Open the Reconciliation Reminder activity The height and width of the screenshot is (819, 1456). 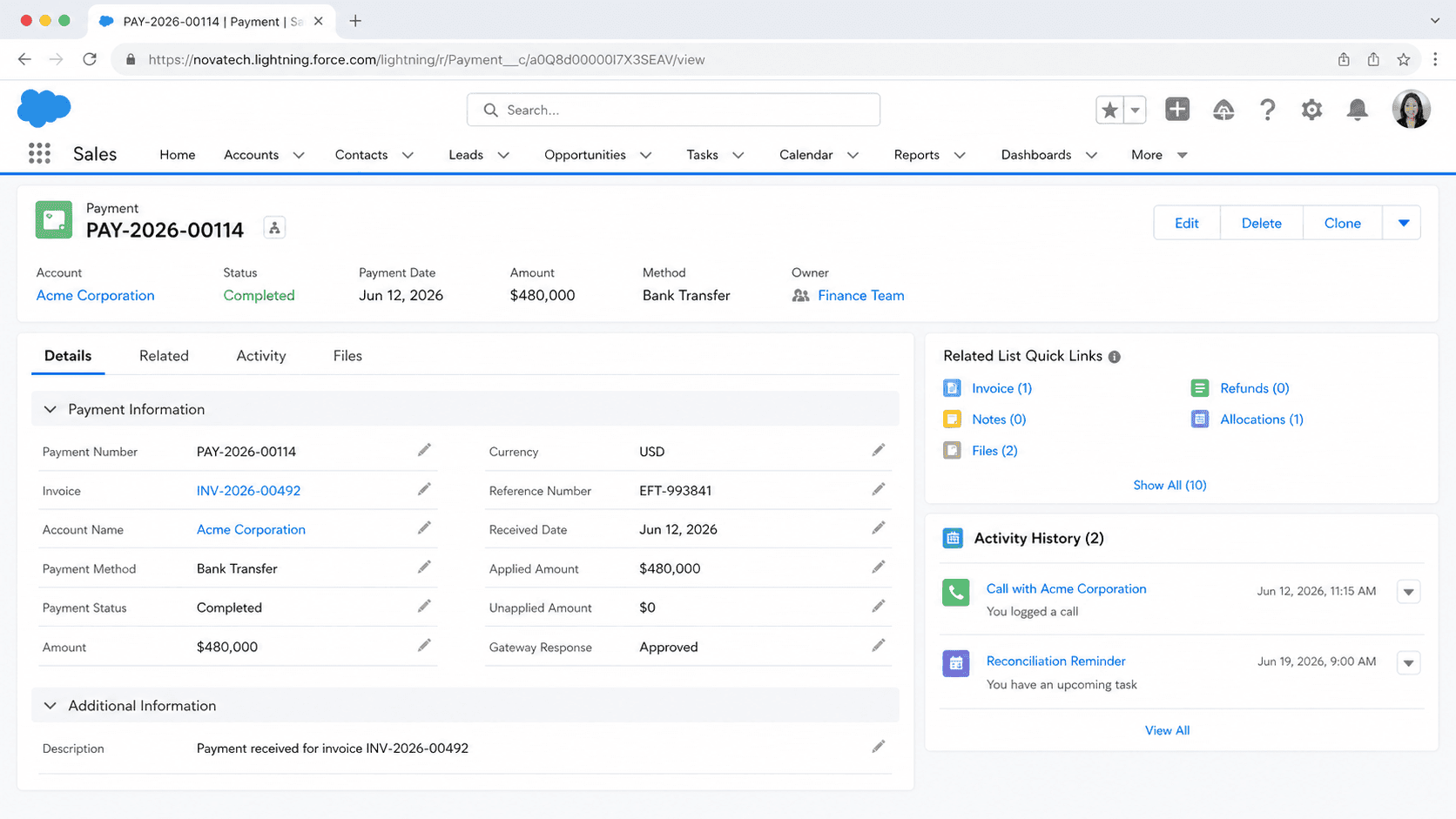1056,661
